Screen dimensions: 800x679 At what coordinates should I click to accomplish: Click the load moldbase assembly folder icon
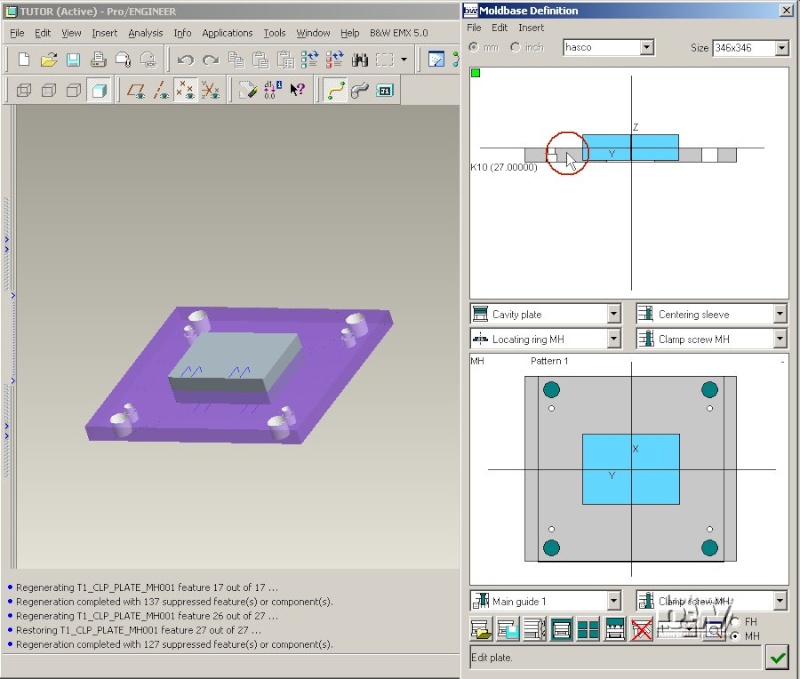(481, 629)
